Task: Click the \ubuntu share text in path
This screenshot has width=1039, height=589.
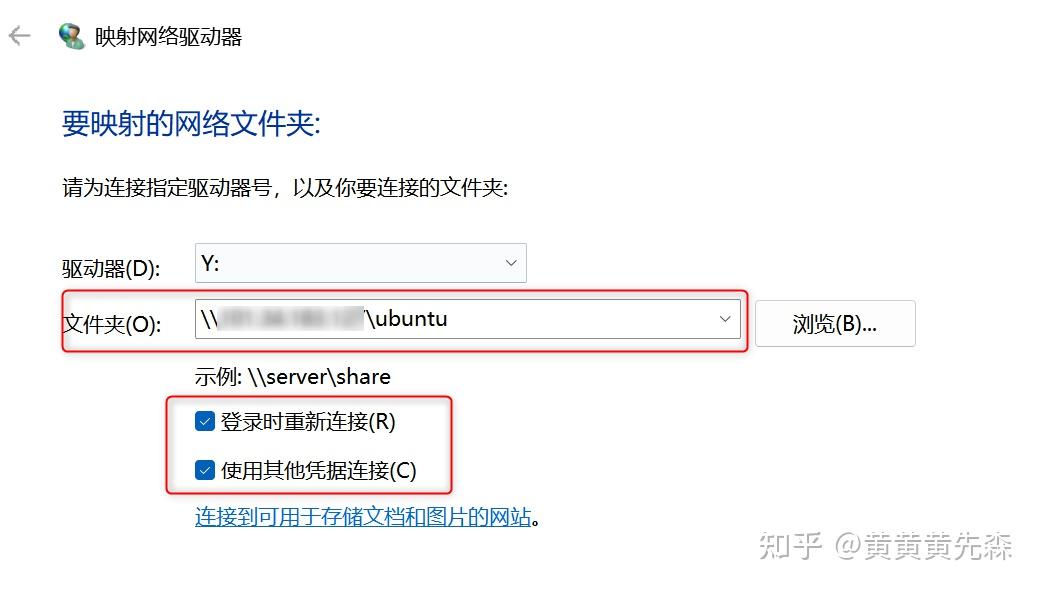Action: [406, 319]
